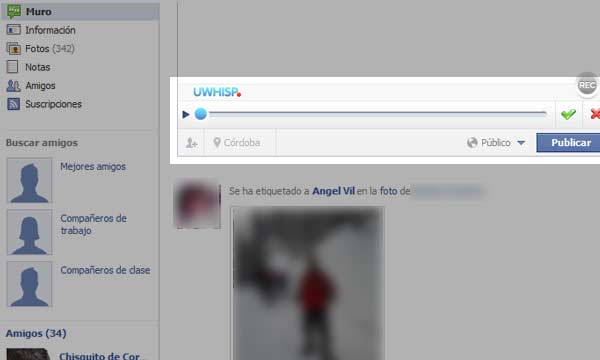Tag friends with the add-person icon
The width and height of the screenshot is (600, 360).
coord(191,143)
